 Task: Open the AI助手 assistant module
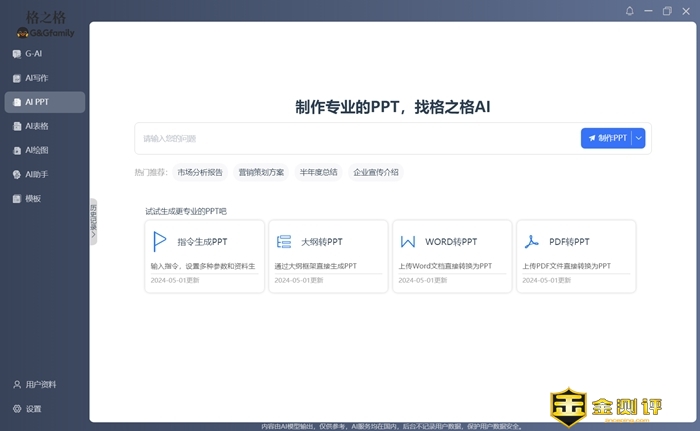tap(36, 174)
